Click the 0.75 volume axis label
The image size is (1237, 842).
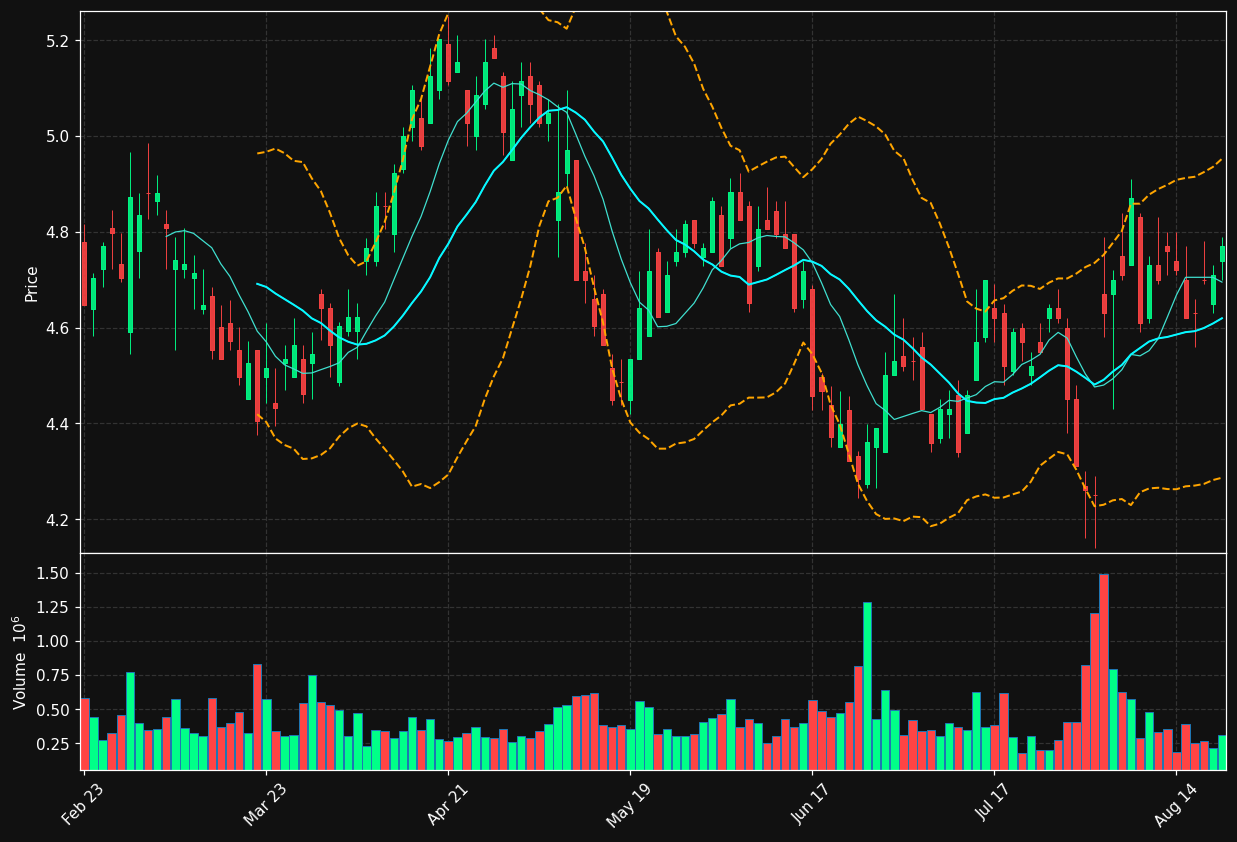pos(52,676)
